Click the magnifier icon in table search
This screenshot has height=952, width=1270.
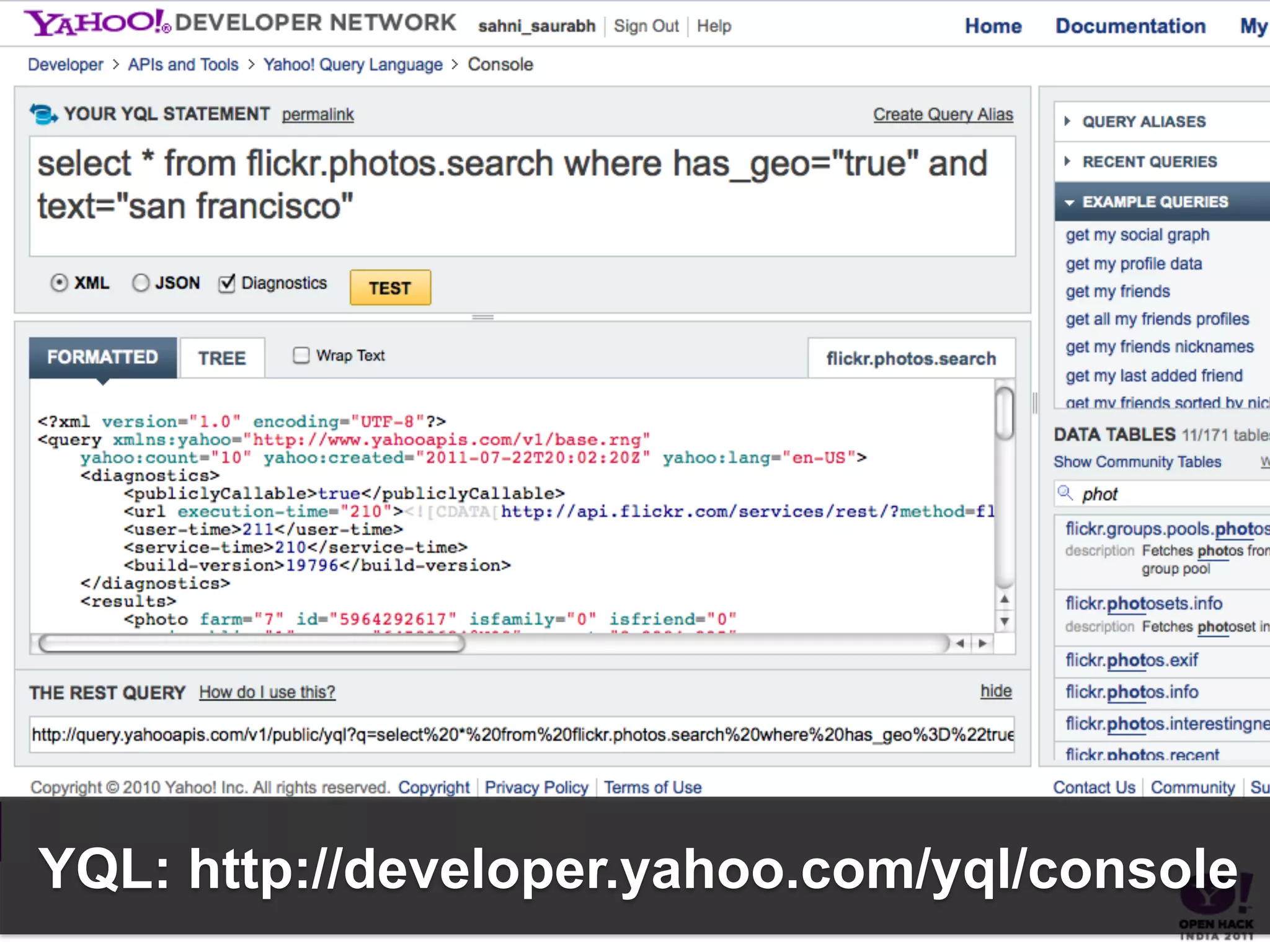coord(1065,493)
